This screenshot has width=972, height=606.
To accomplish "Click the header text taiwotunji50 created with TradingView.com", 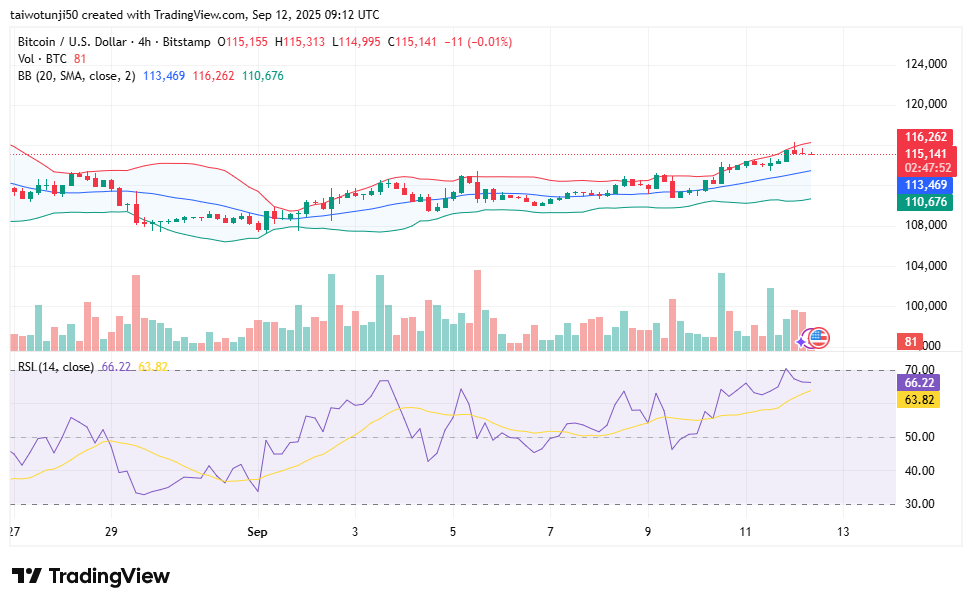I will [x=126, y=15].
